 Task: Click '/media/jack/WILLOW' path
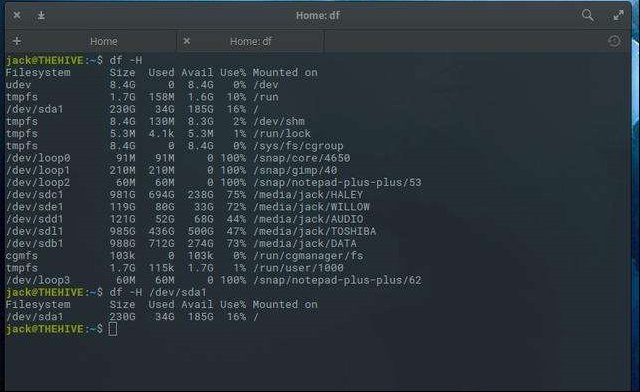[x=311, y=207]
